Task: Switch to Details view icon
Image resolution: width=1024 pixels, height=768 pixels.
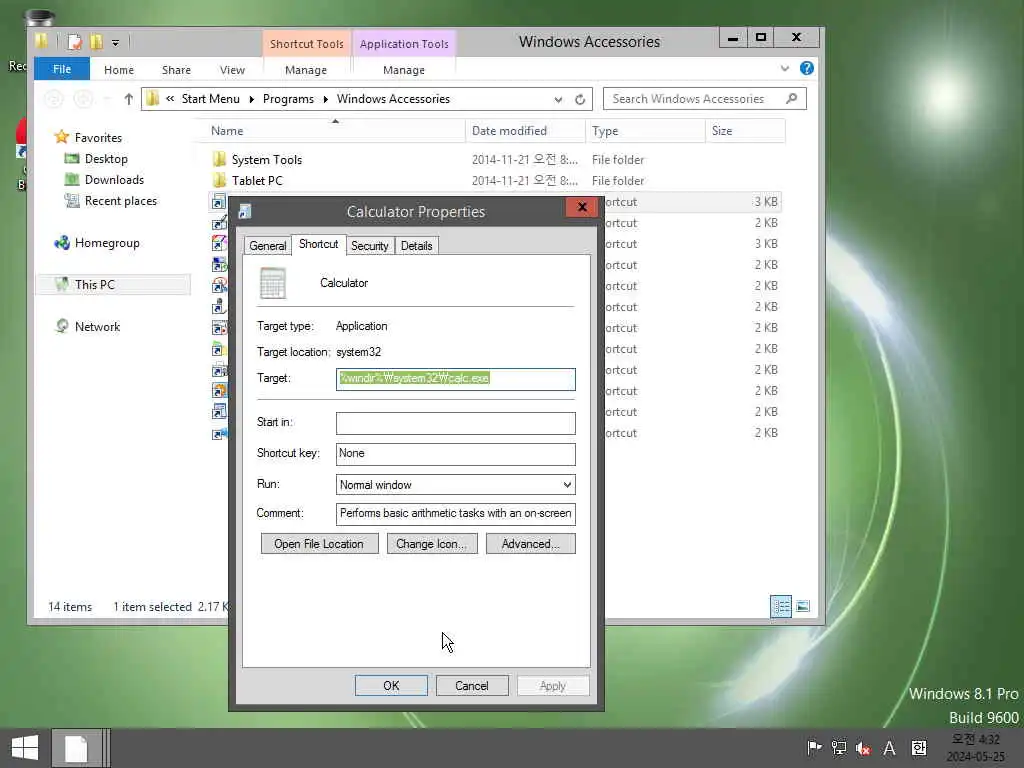Action: click(780, 607)
